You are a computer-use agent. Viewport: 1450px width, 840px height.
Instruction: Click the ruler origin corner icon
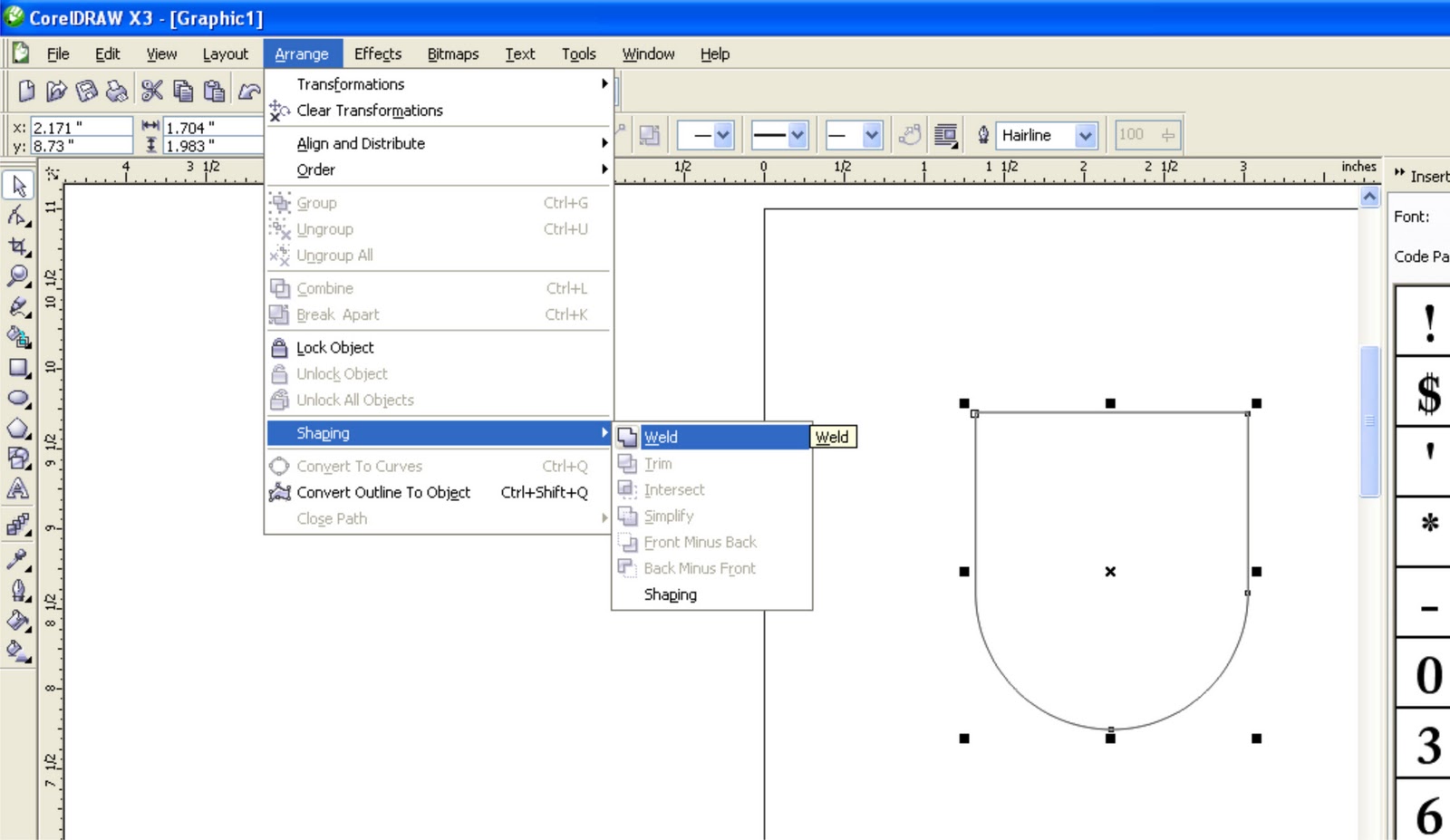click(x=52, y=172)
